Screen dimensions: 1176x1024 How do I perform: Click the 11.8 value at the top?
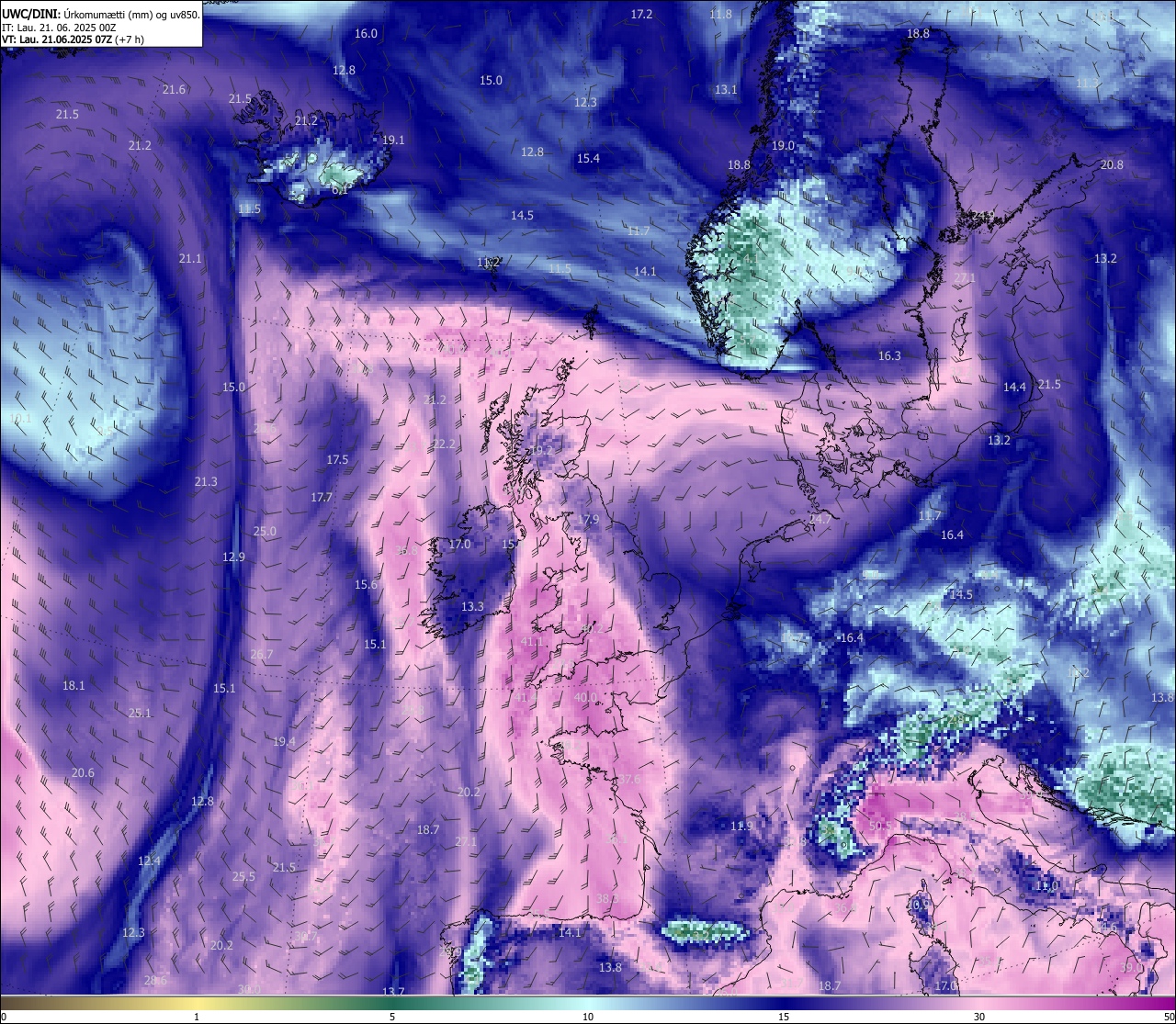click(721, 14)
